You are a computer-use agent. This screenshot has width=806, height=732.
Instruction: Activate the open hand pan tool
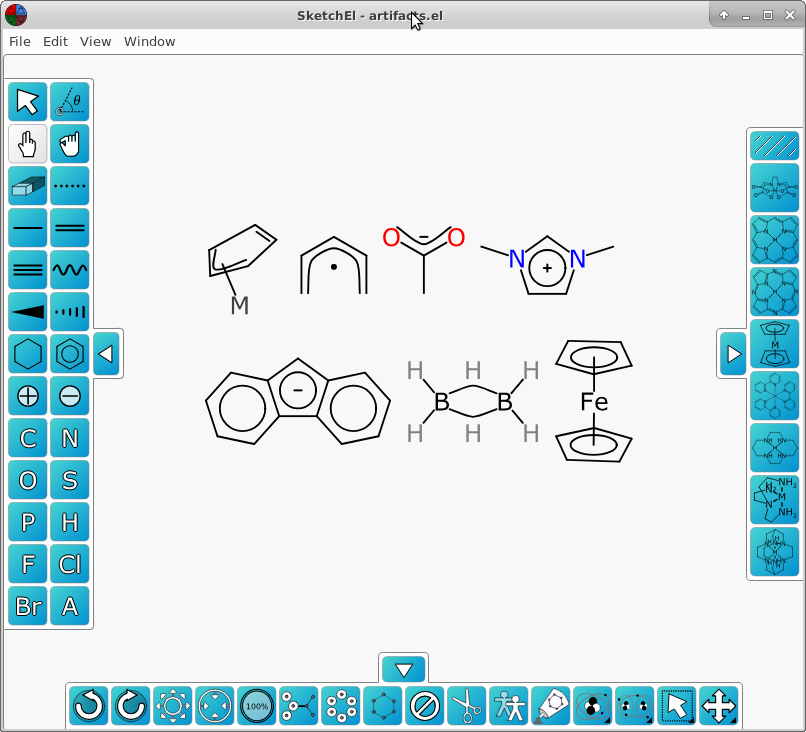[x=70, y=144]
